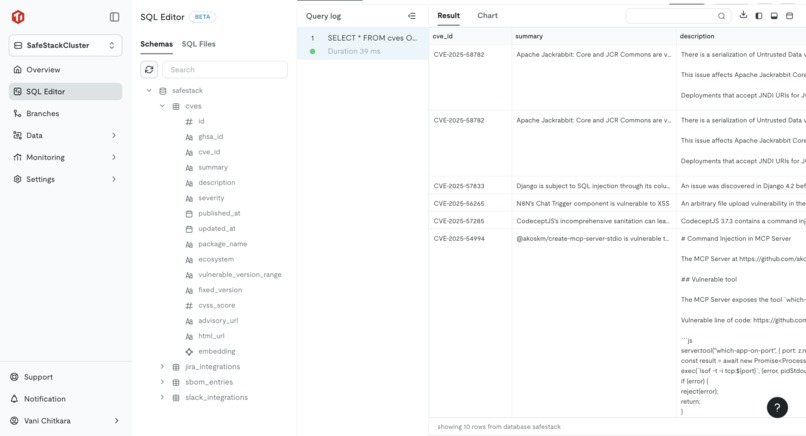The height and width of the screenshot is (436, 806).
Task: Click the Support lifebuoy icon
Action: [x=14, y=377]
